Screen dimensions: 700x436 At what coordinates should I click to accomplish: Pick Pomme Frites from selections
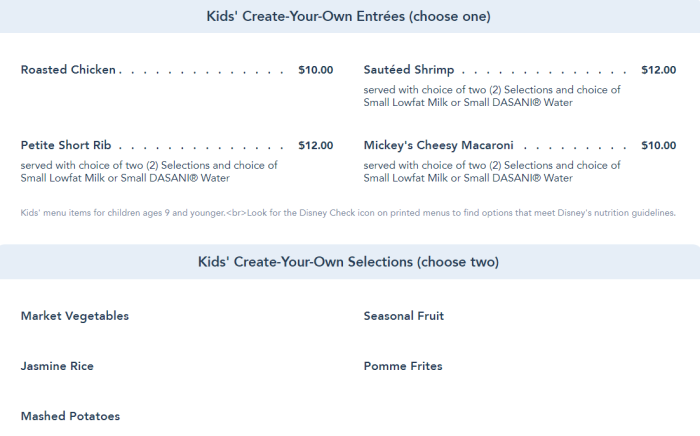[x=403, y=366]
